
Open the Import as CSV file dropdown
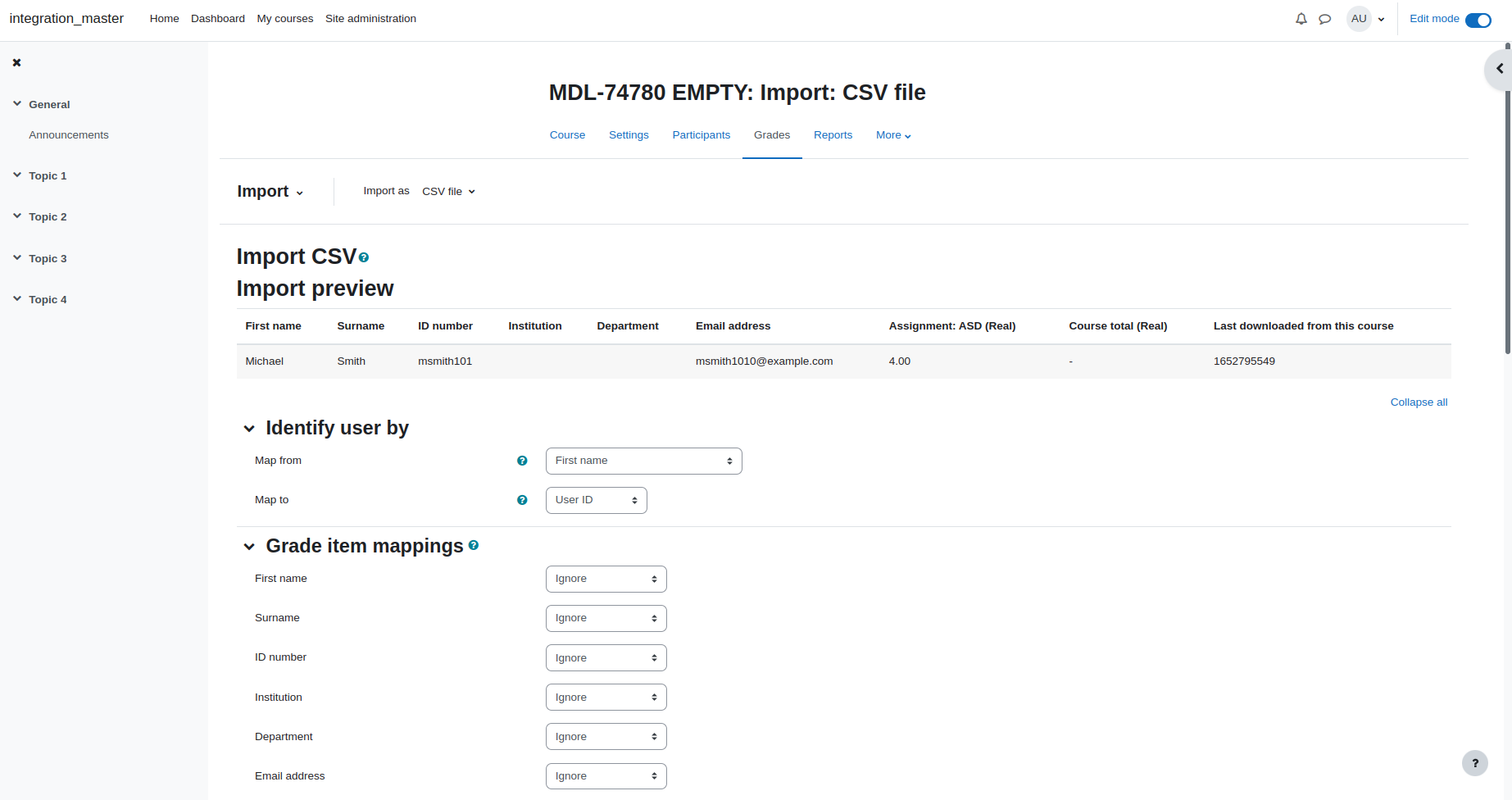point(448,191)
